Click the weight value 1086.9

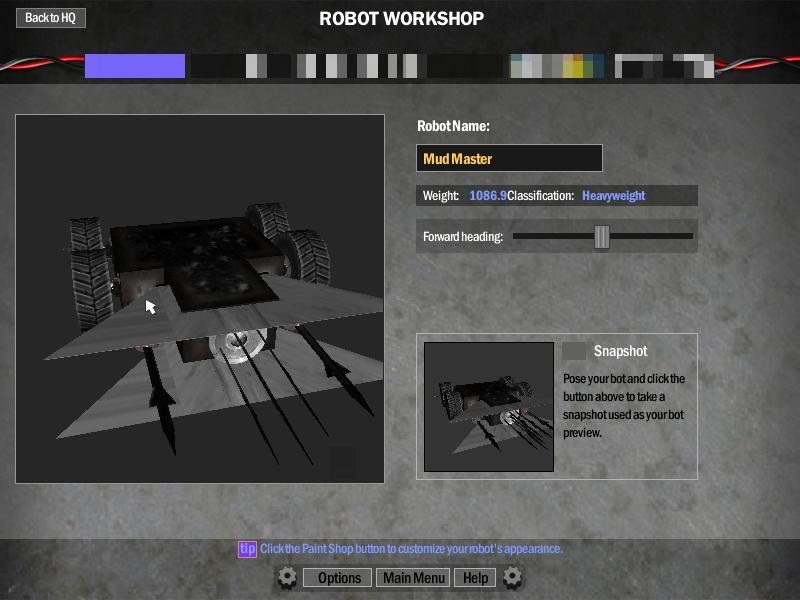(x=488, y=195)
